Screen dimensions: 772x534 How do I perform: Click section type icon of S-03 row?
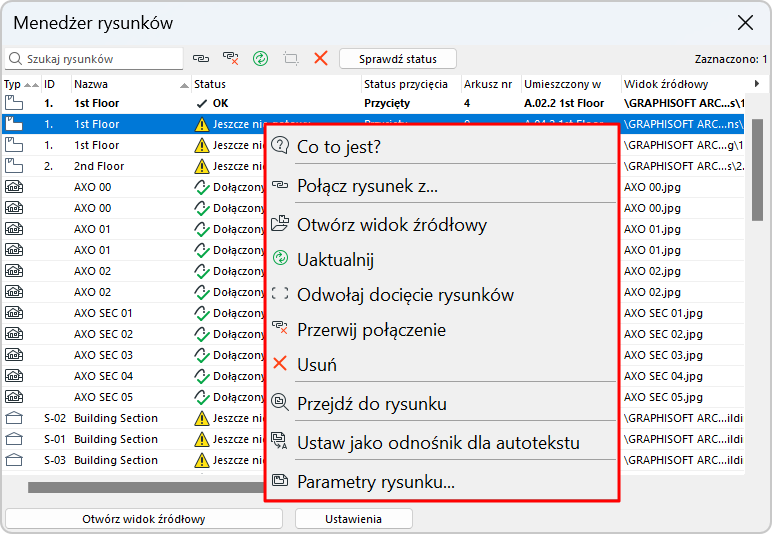14,460
